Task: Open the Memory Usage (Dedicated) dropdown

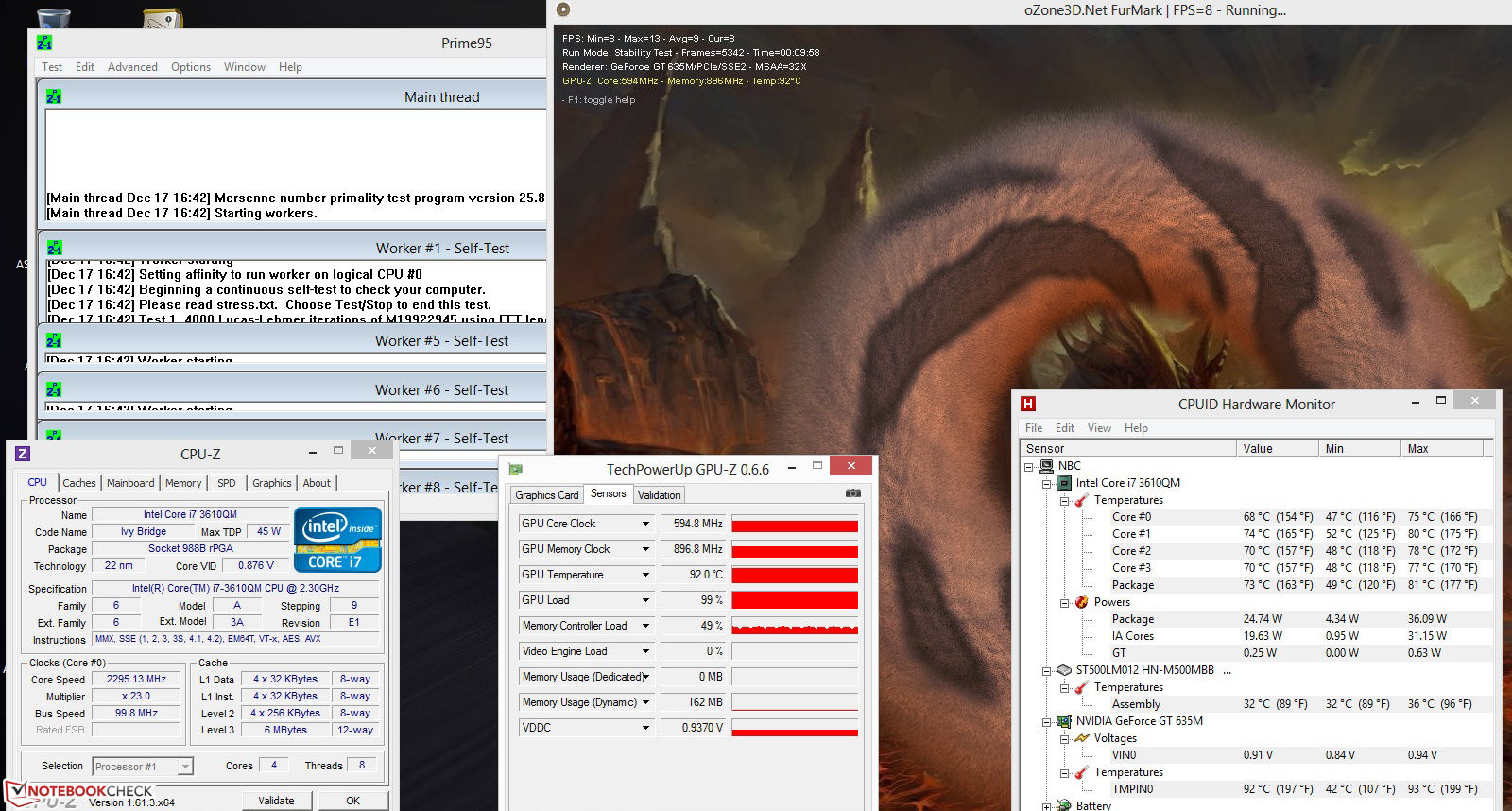Action: 646,677
